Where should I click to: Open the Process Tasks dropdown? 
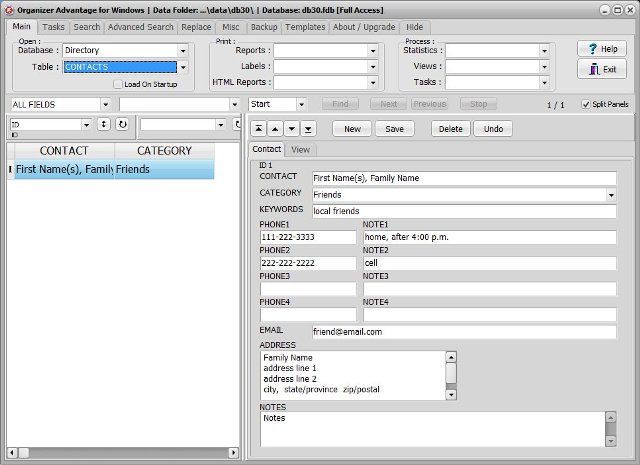(544, 82)
